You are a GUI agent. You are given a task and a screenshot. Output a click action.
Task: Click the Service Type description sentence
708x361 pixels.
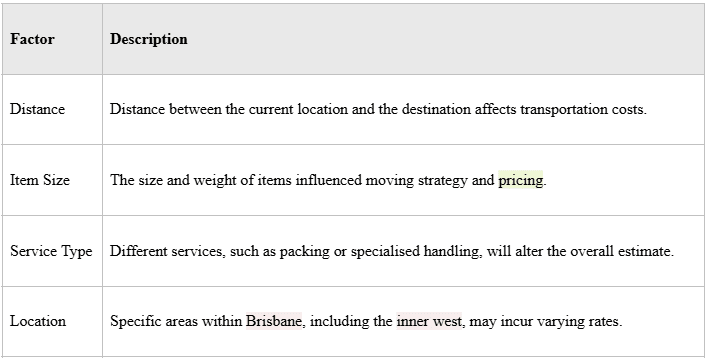pos(392,251)
